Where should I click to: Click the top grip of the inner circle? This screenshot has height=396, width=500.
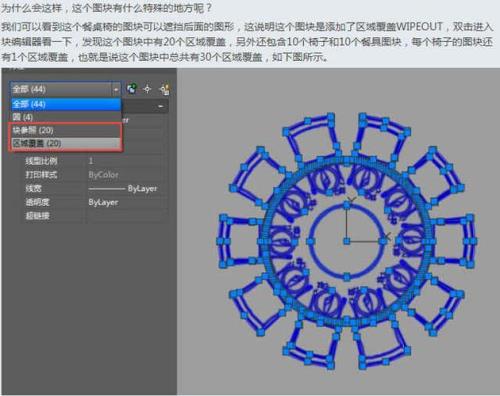(347, 205)
